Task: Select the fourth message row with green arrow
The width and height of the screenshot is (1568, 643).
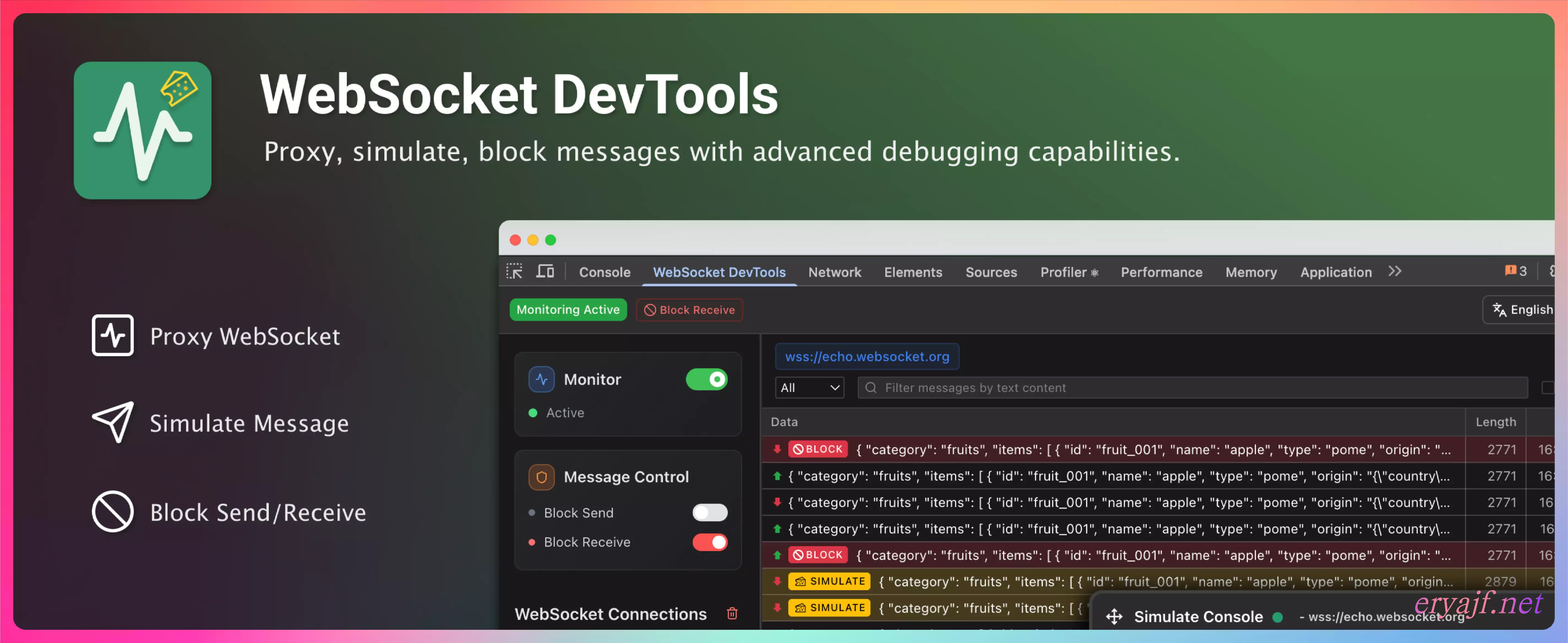Action: pos(1158,528)
